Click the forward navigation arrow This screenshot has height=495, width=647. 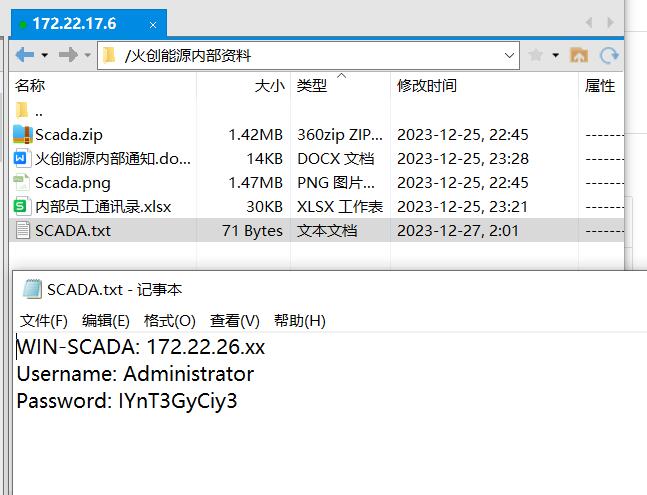click(67, 55)
